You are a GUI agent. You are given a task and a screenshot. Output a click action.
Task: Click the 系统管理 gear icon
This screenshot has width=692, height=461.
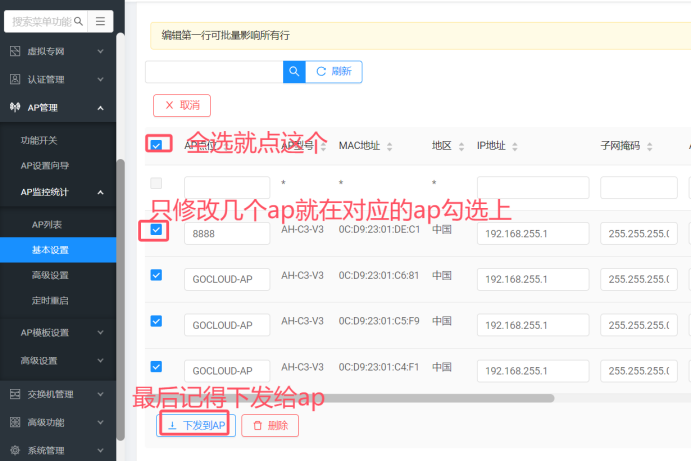[x=14, y=450]
